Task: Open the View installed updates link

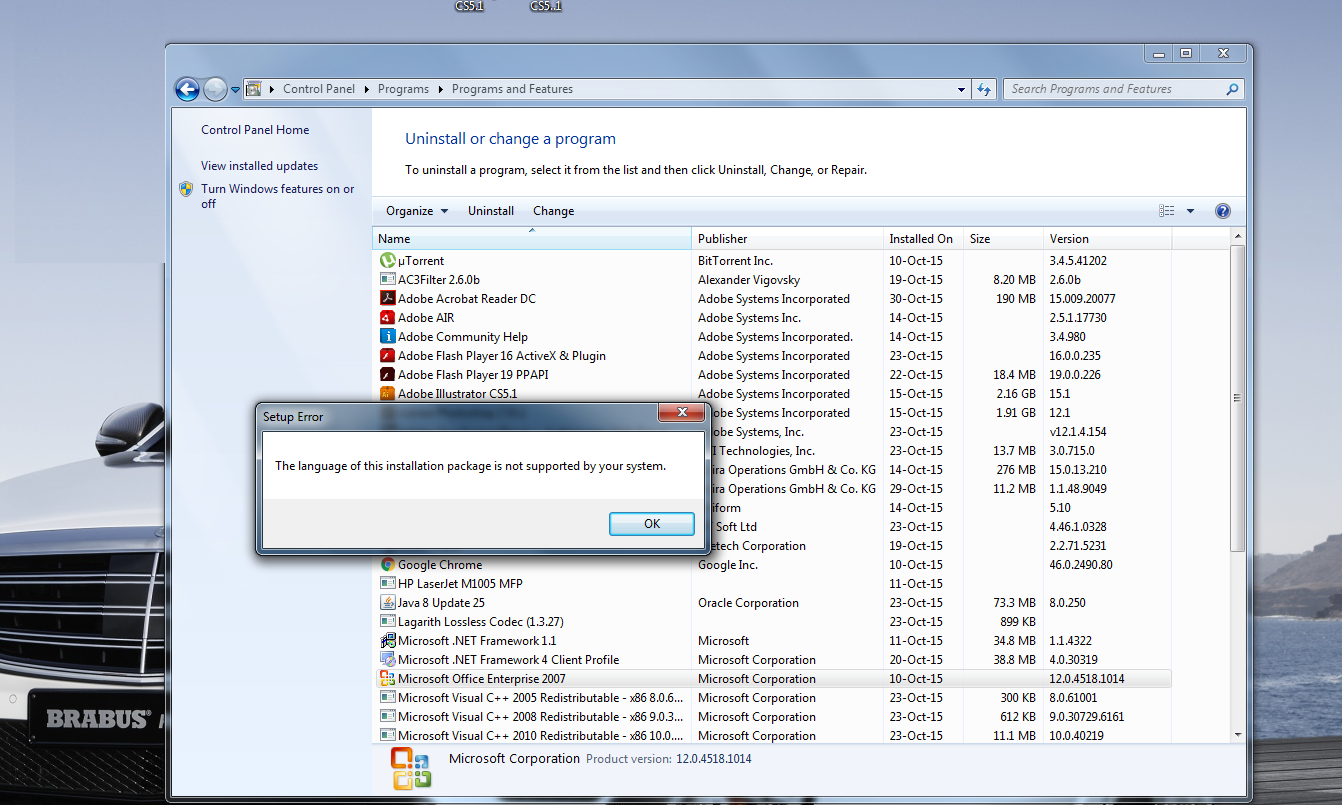Action: pos(259,166)
